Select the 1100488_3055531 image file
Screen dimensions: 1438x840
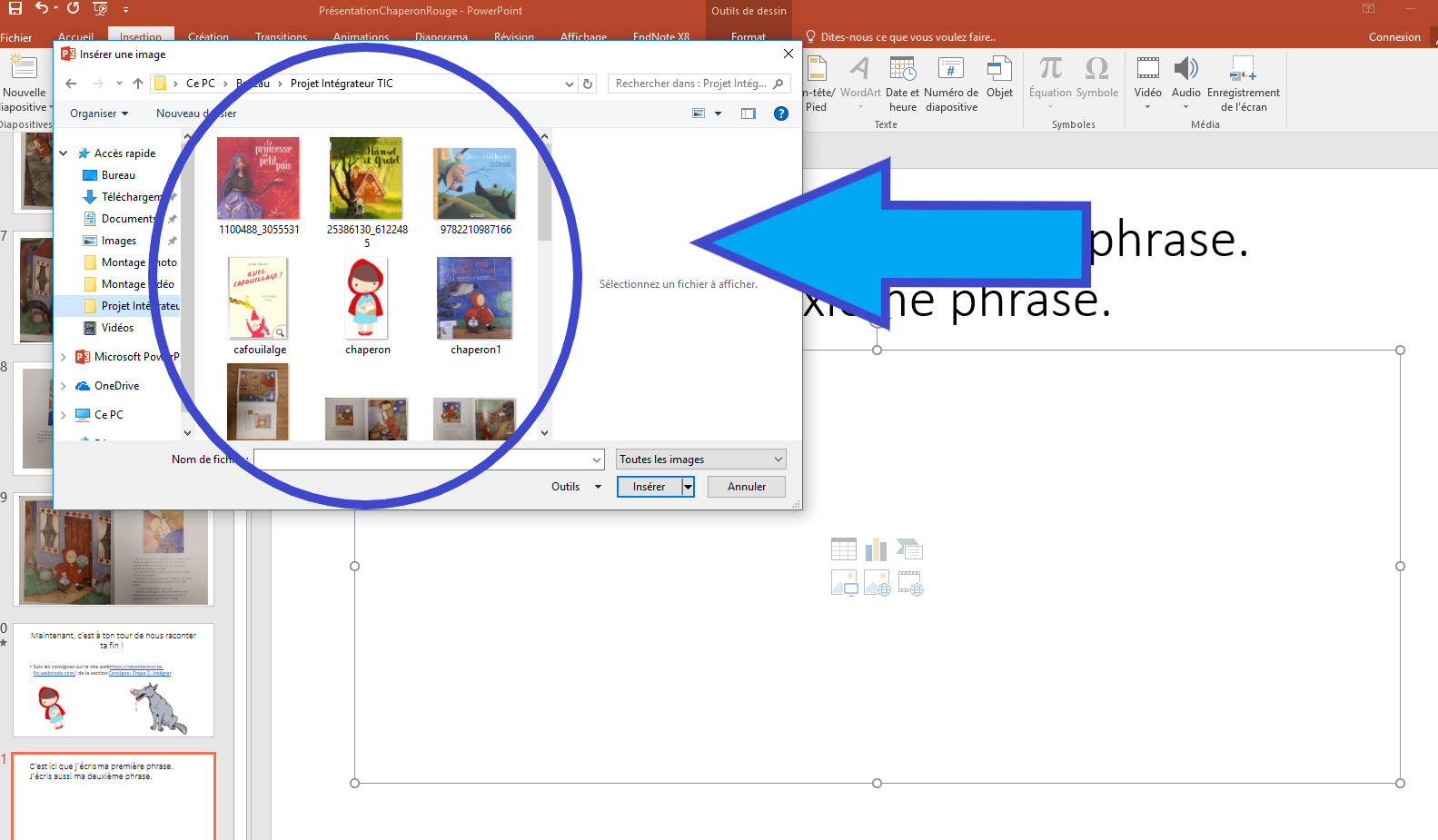[x=259, y=186]
